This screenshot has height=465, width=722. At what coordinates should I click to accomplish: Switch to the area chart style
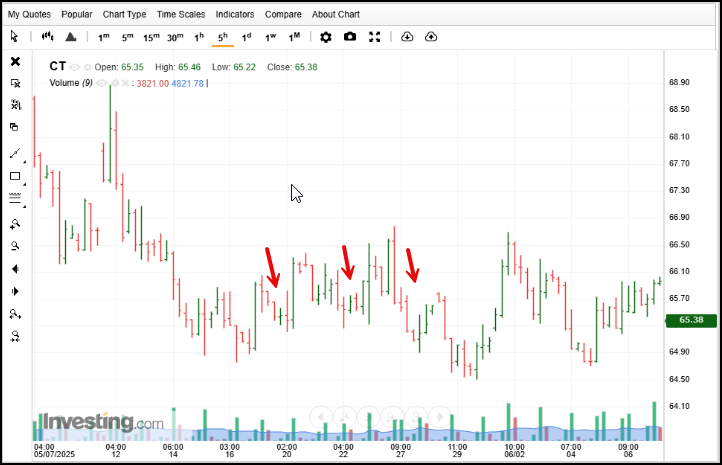pos(70,36)
